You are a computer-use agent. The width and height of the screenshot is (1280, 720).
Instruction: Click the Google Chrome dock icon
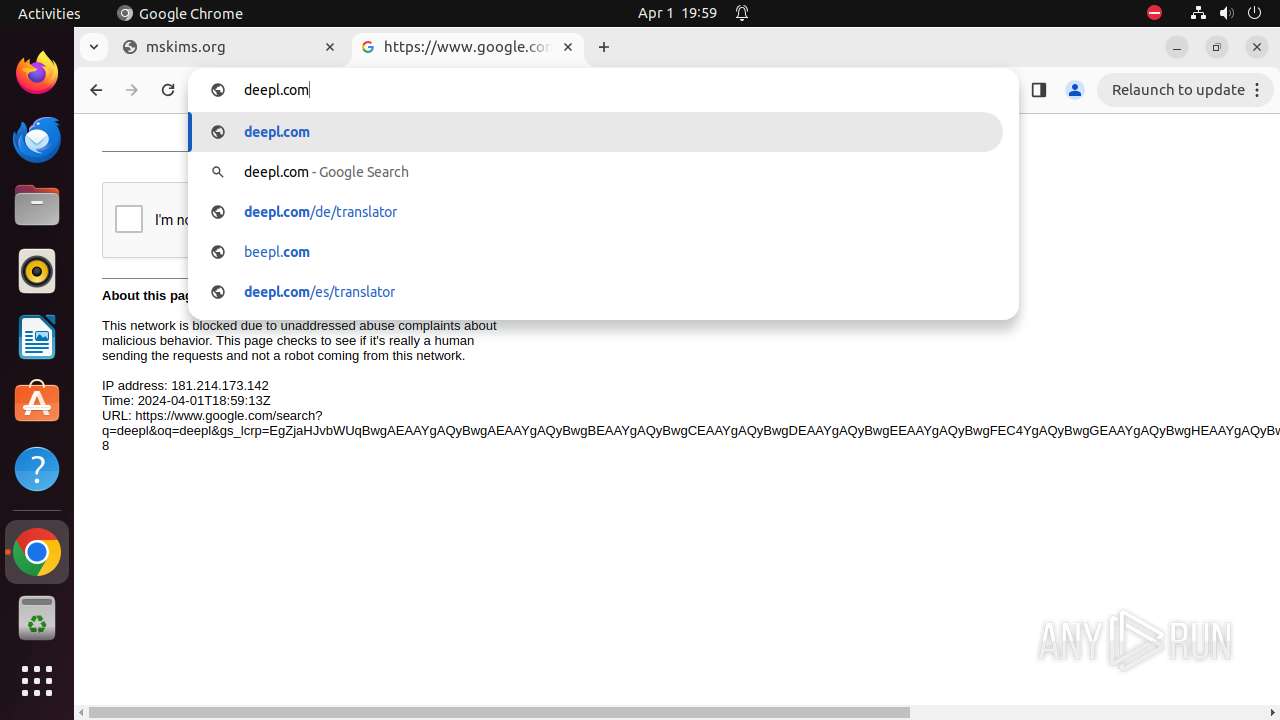coord(37,552)
